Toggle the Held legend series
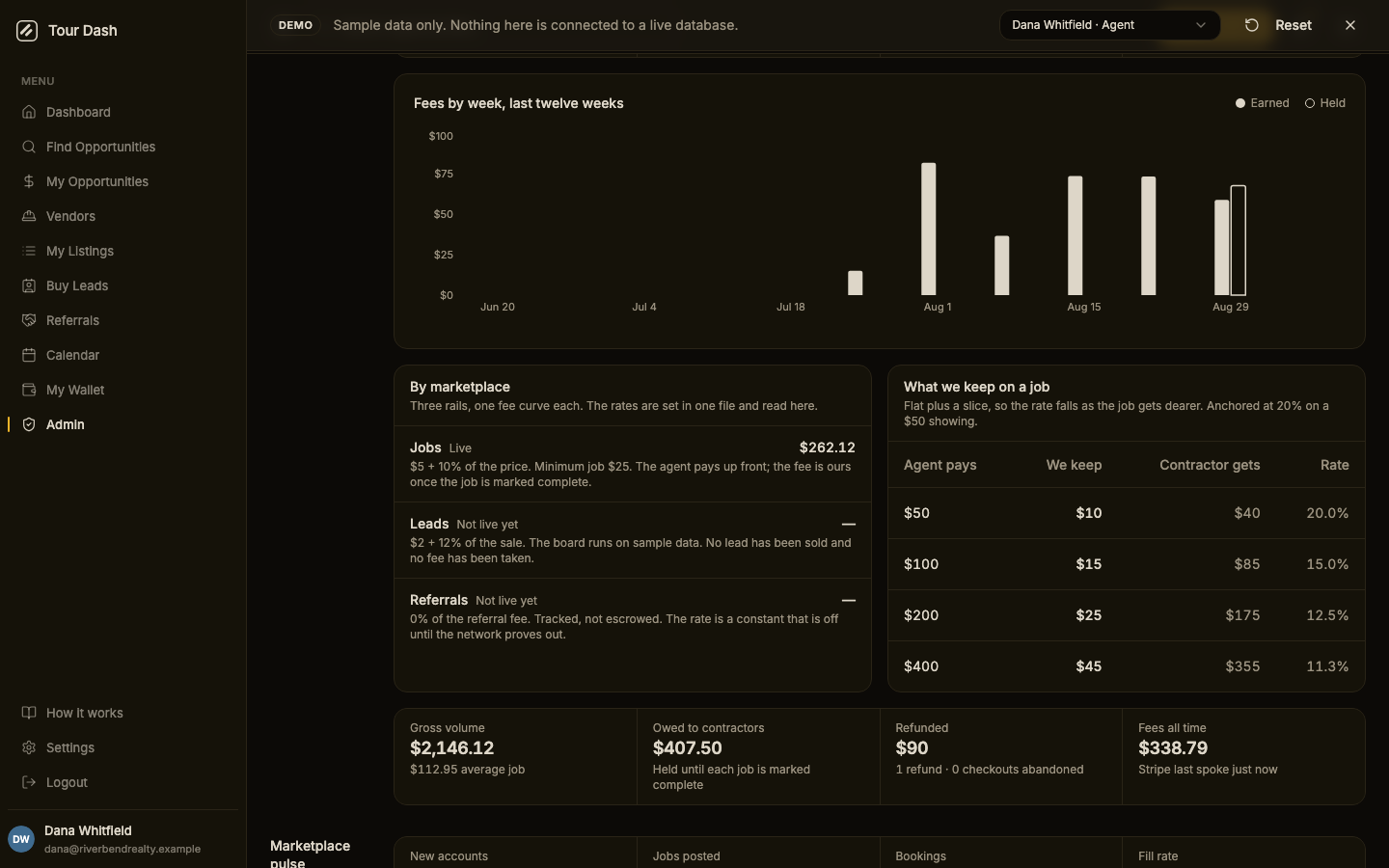The width and height of the screenshot is (1389, 868). 1325,103
